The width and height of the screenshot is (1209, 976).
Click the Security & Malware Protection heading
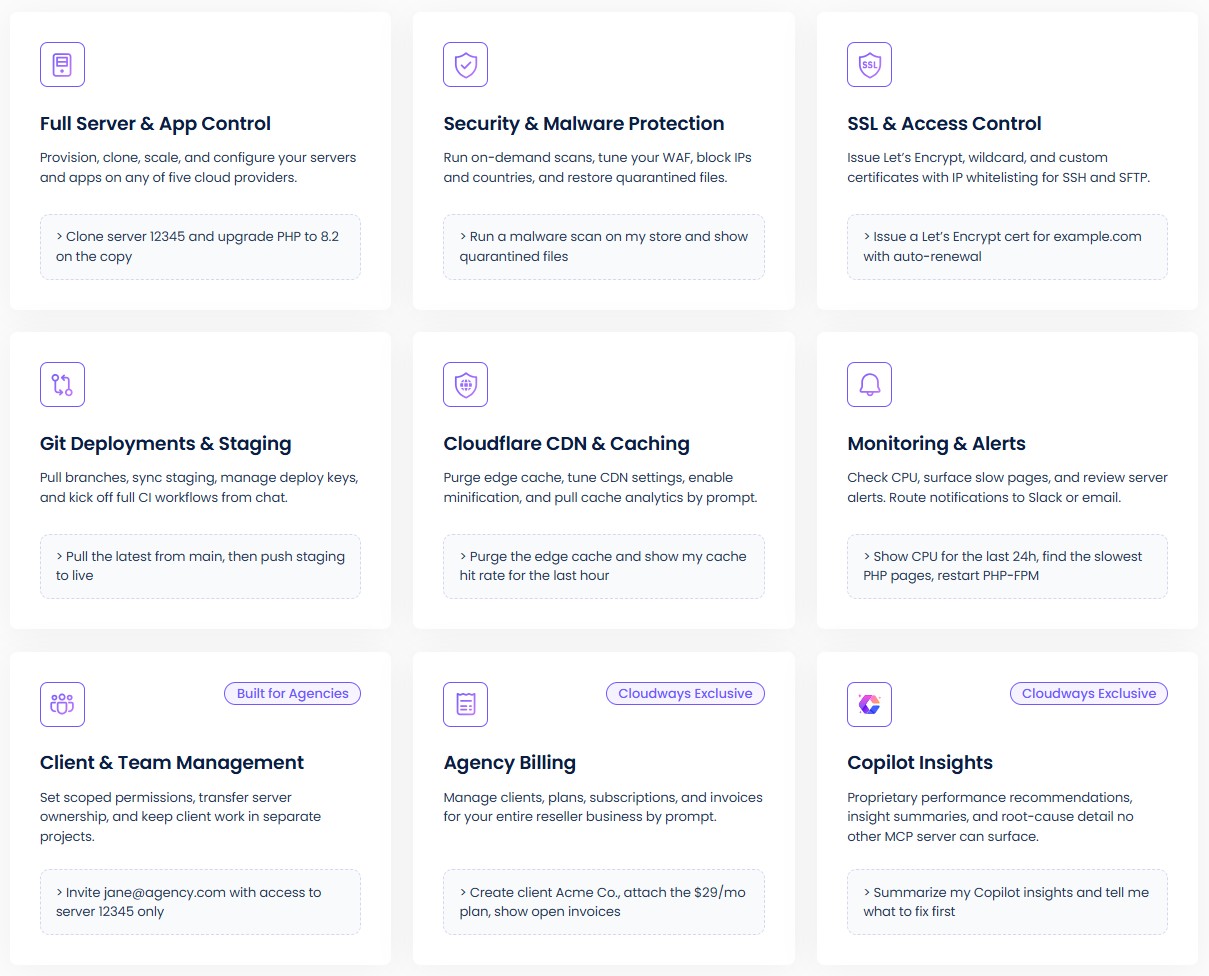point(584,124)
